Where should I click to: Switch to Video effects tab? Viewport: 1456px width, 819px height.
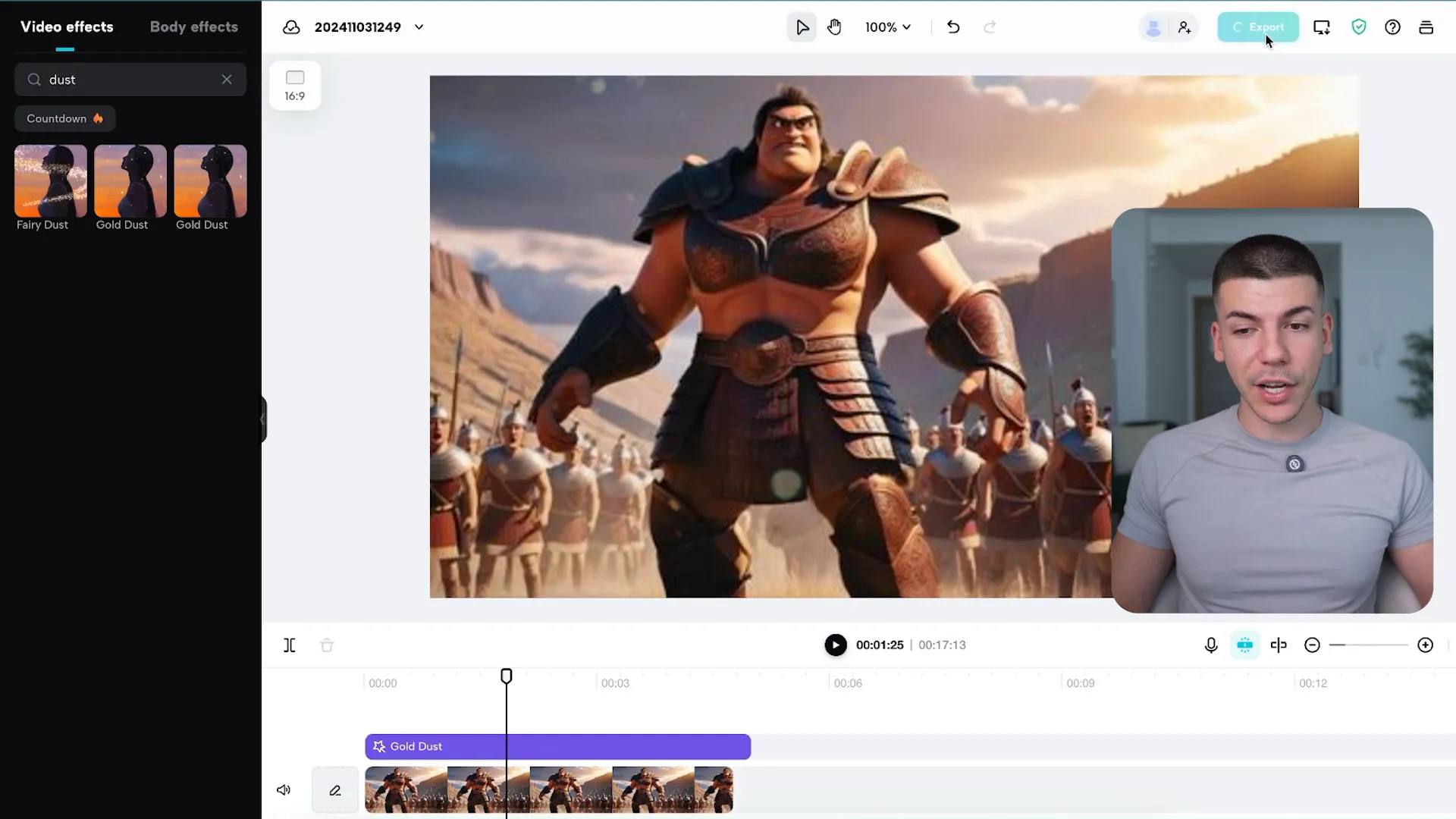[x=66, y=26]
